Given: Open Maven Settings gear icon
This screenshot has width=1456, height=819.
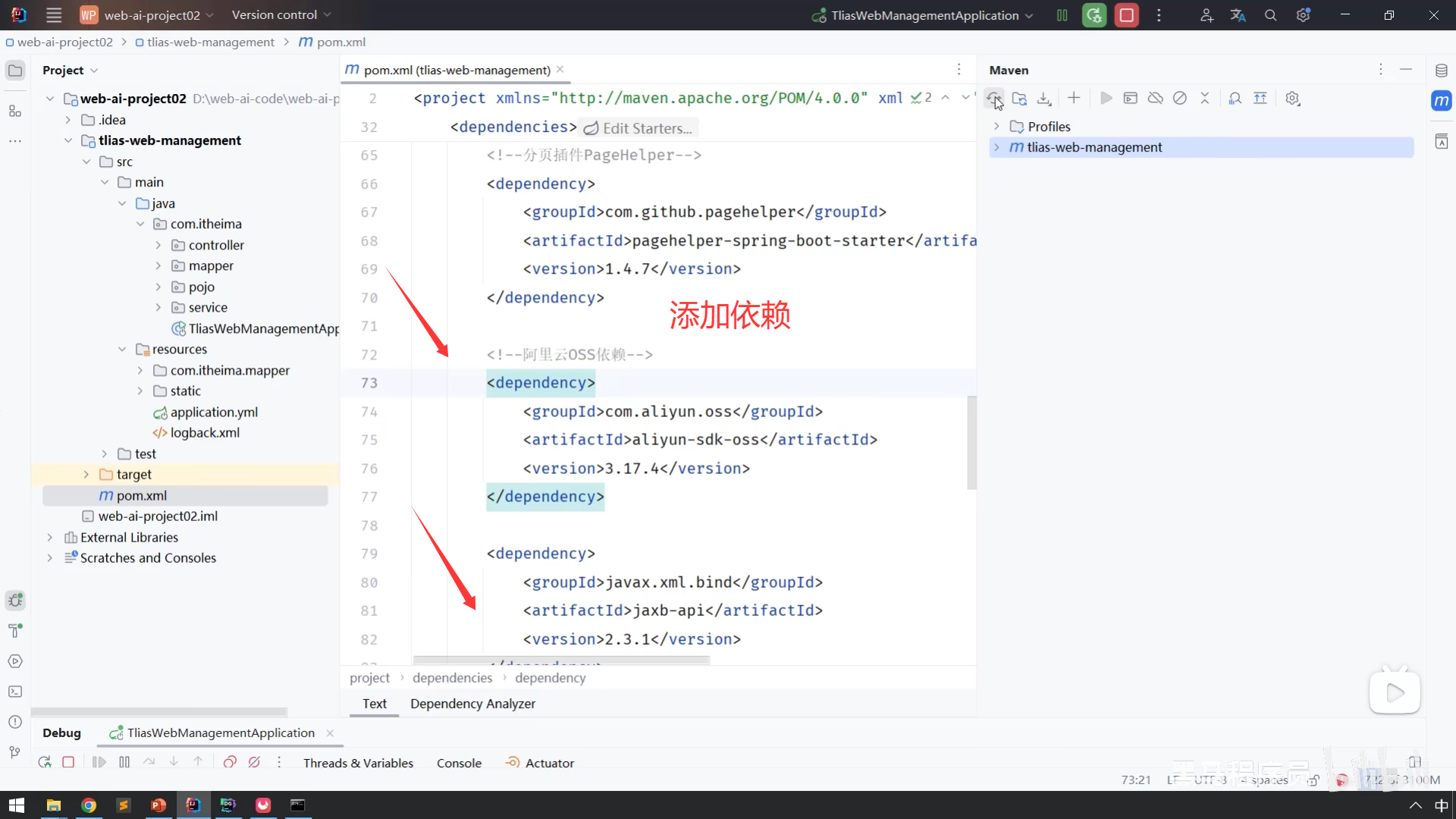Looking at the screenshot, I should [x=1293, y=99].
